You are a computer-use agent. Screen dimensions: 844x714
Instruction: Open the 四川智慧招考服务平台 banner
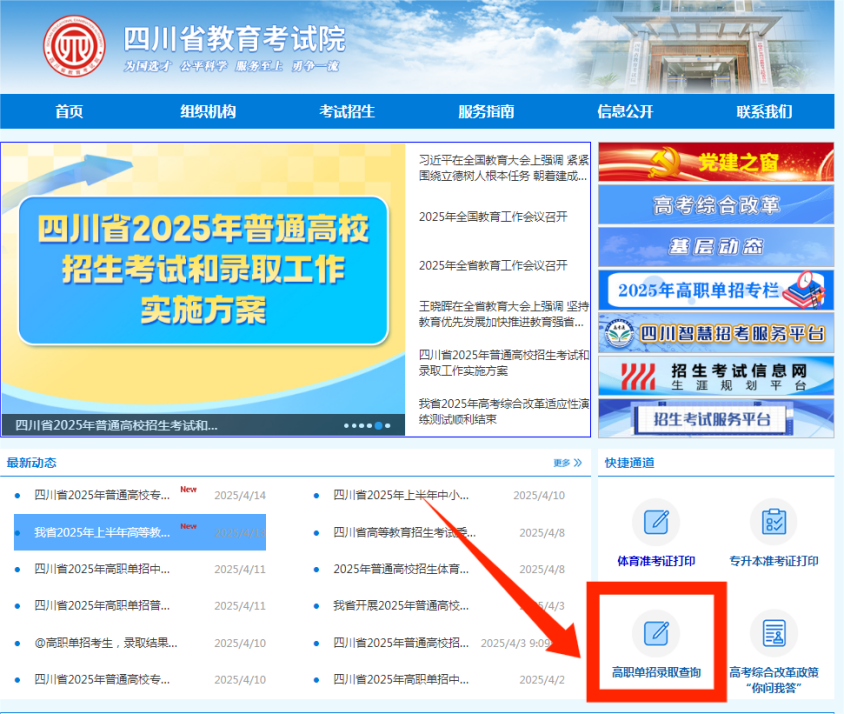715,333
